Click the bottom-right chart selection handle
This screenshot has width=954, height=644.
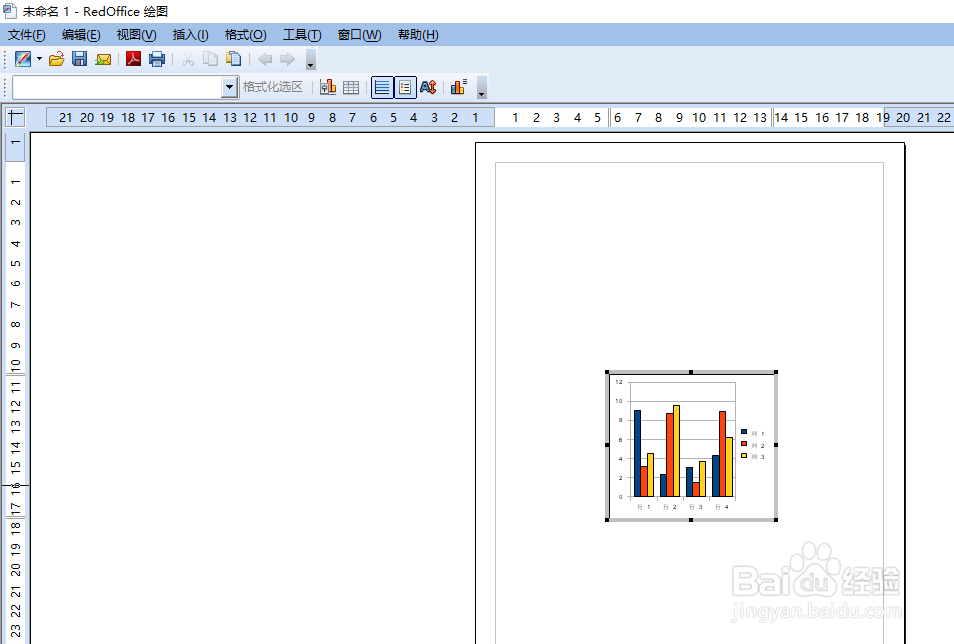click(776, 520)
